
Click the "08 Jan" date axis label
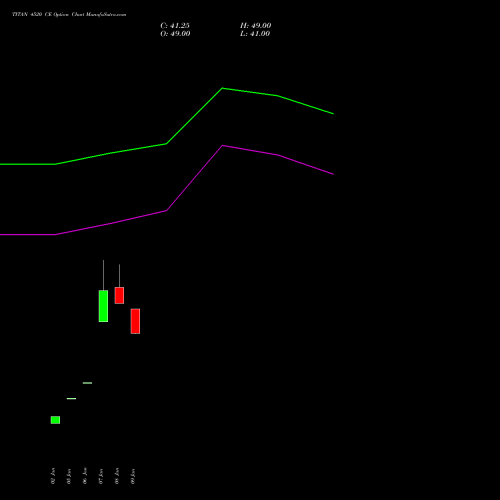tap(117, 476)
